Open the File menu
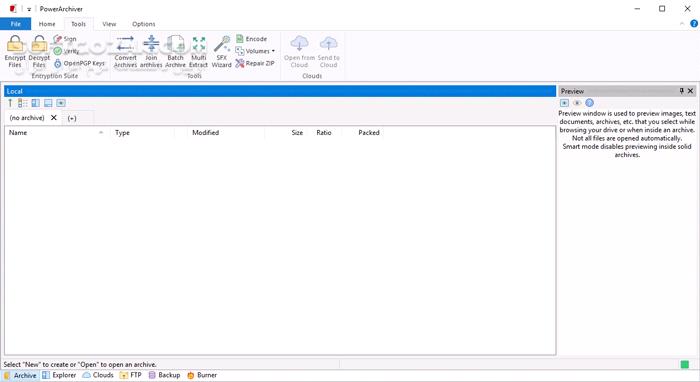 pyautogui.click(x=16, y=24)
